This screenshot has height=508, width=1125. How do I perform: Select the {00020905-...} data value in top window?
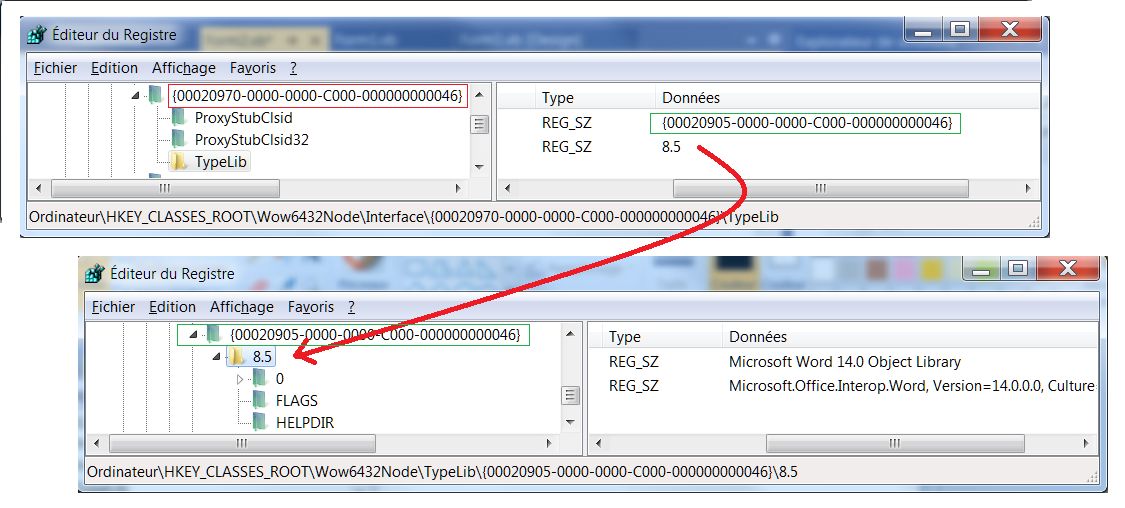click(807, 123)
